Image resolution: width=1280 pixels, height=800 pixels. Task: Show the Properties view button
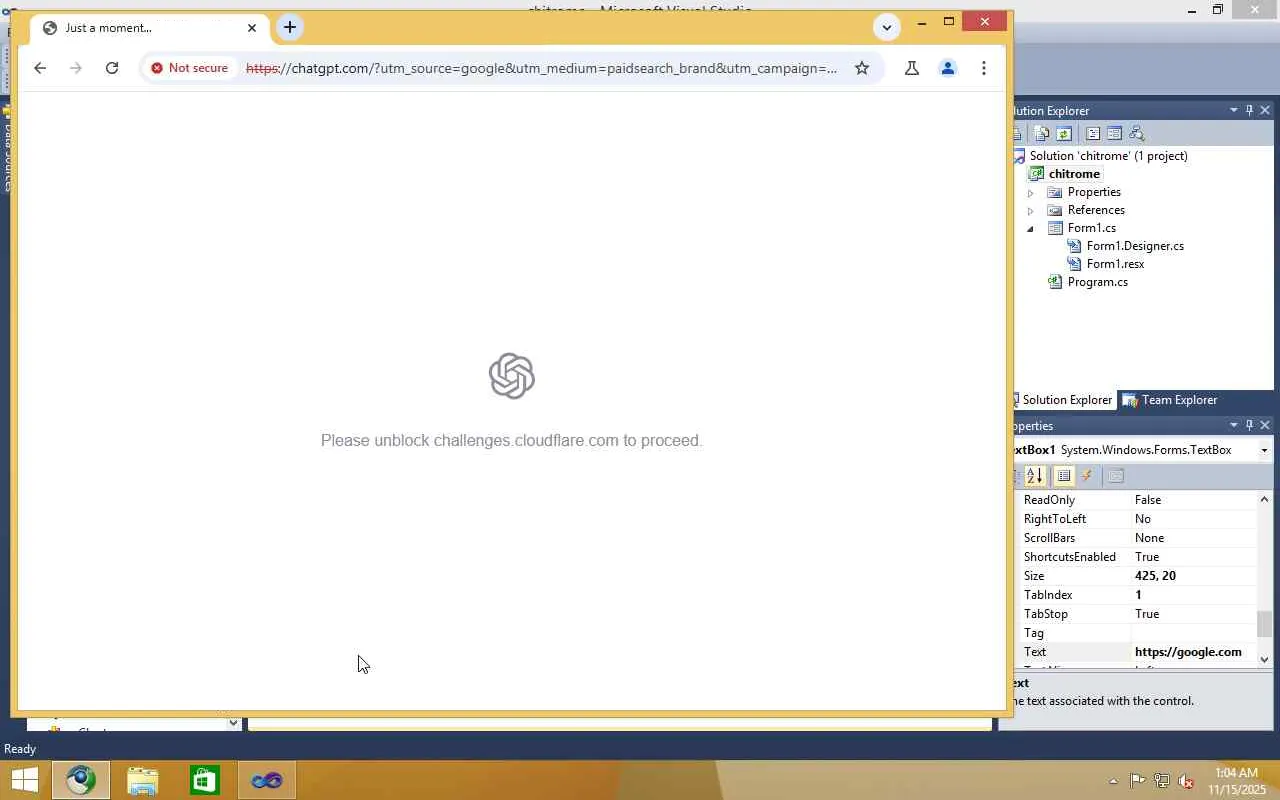click(1064, 476)
